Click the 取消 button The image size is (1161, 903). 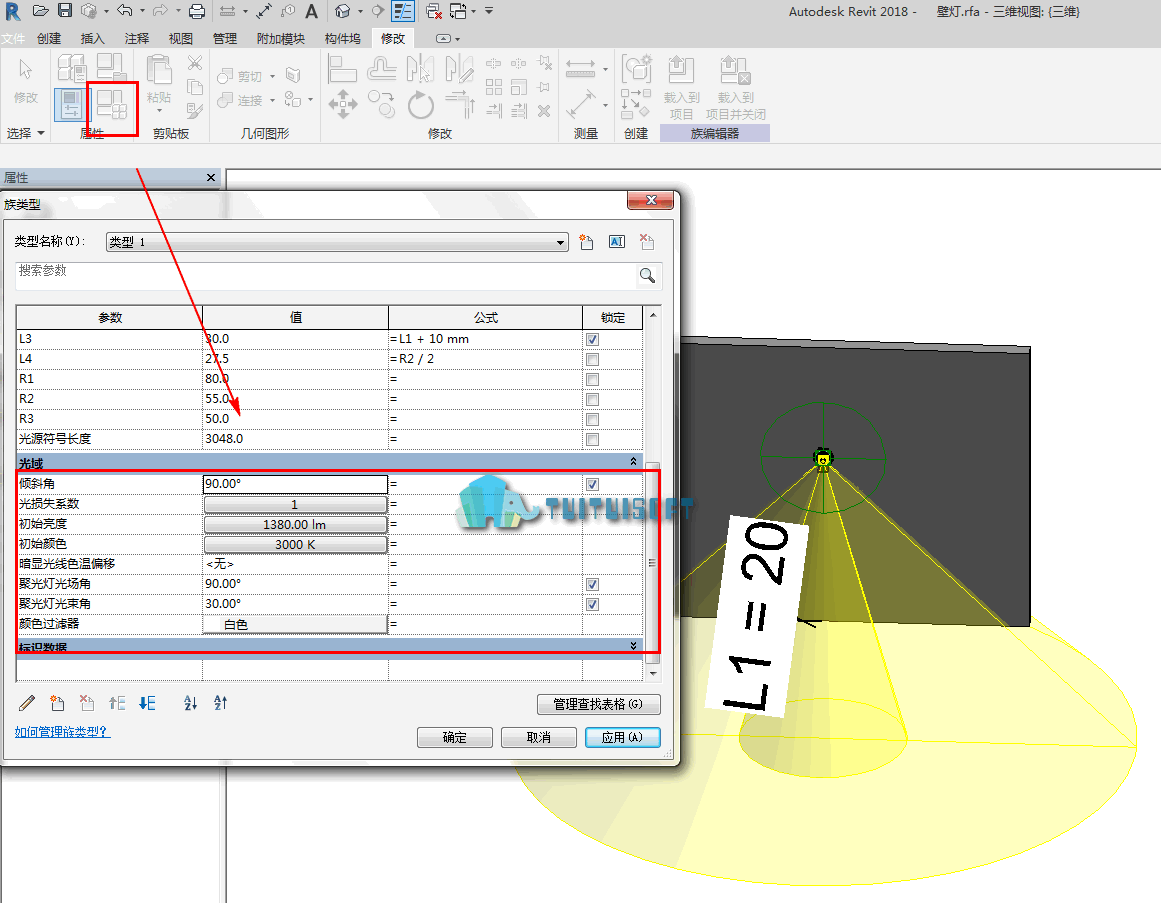(538, 737)
